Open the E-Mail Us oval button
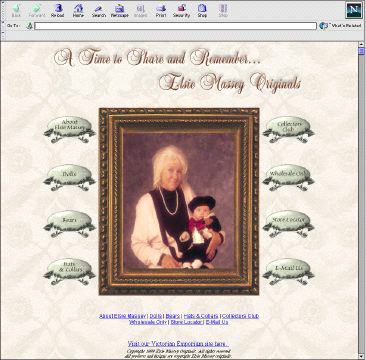 tap(288, 271)
